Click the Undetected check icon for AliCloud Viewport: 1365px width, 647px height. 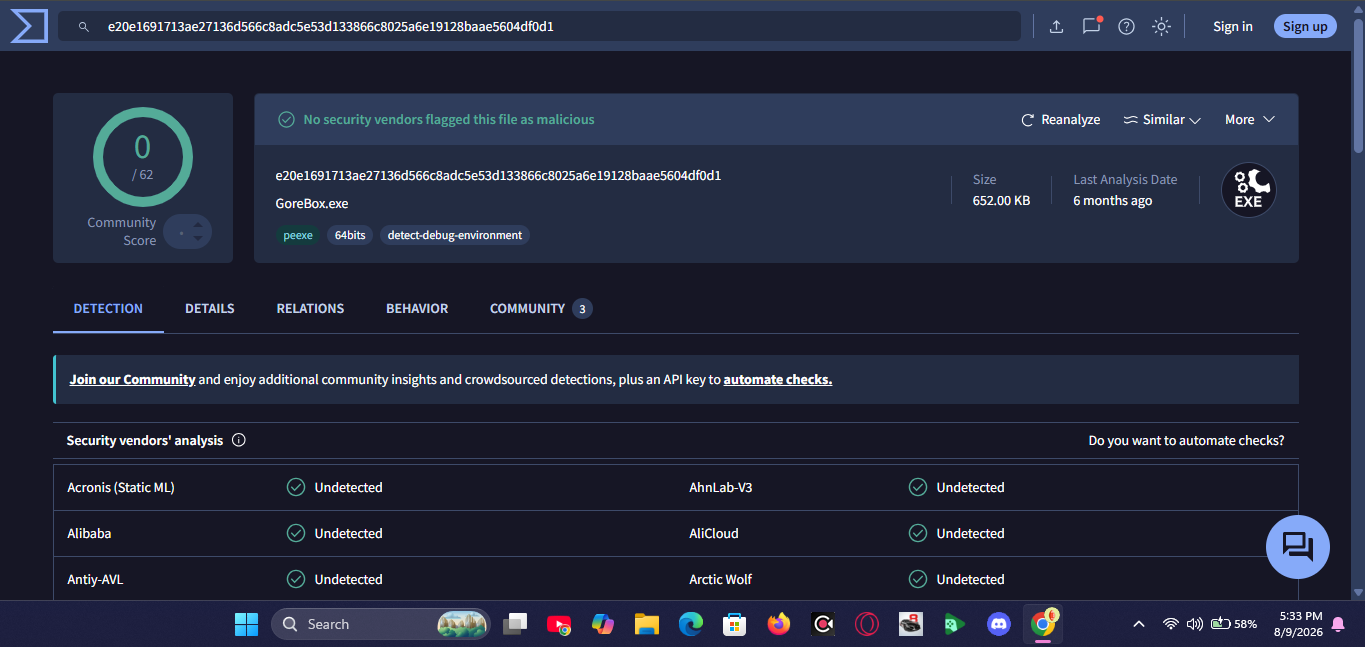918,534
